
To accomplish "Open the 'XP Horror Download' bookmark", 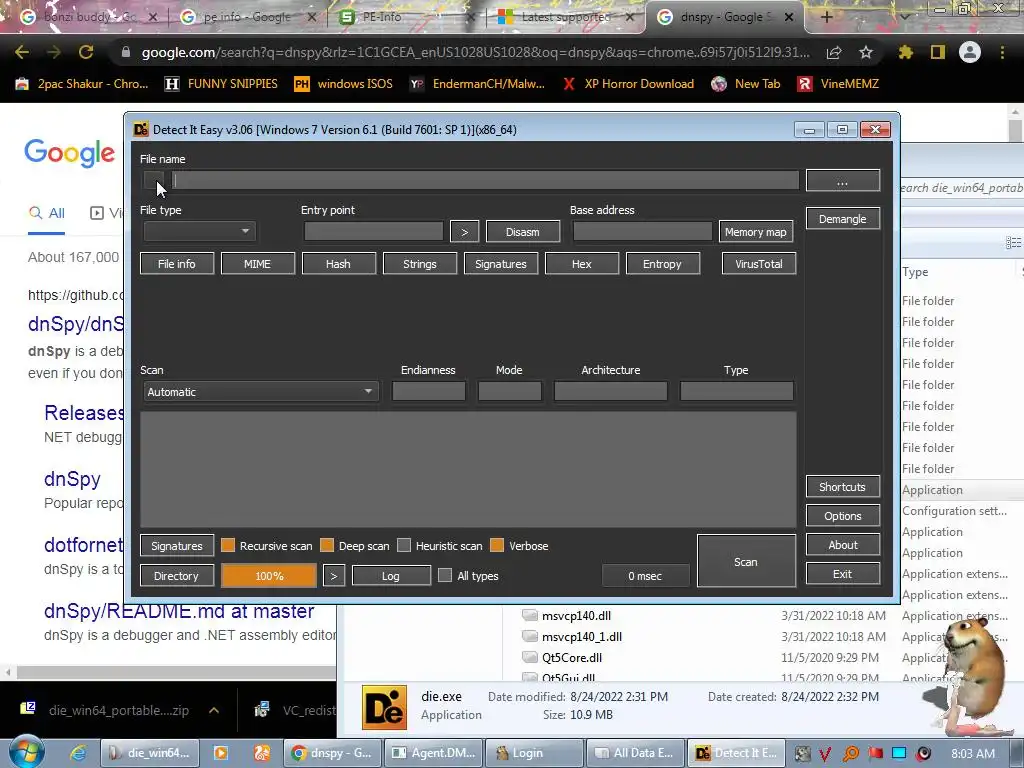I will pyautogui.click(x=628, y=84).
